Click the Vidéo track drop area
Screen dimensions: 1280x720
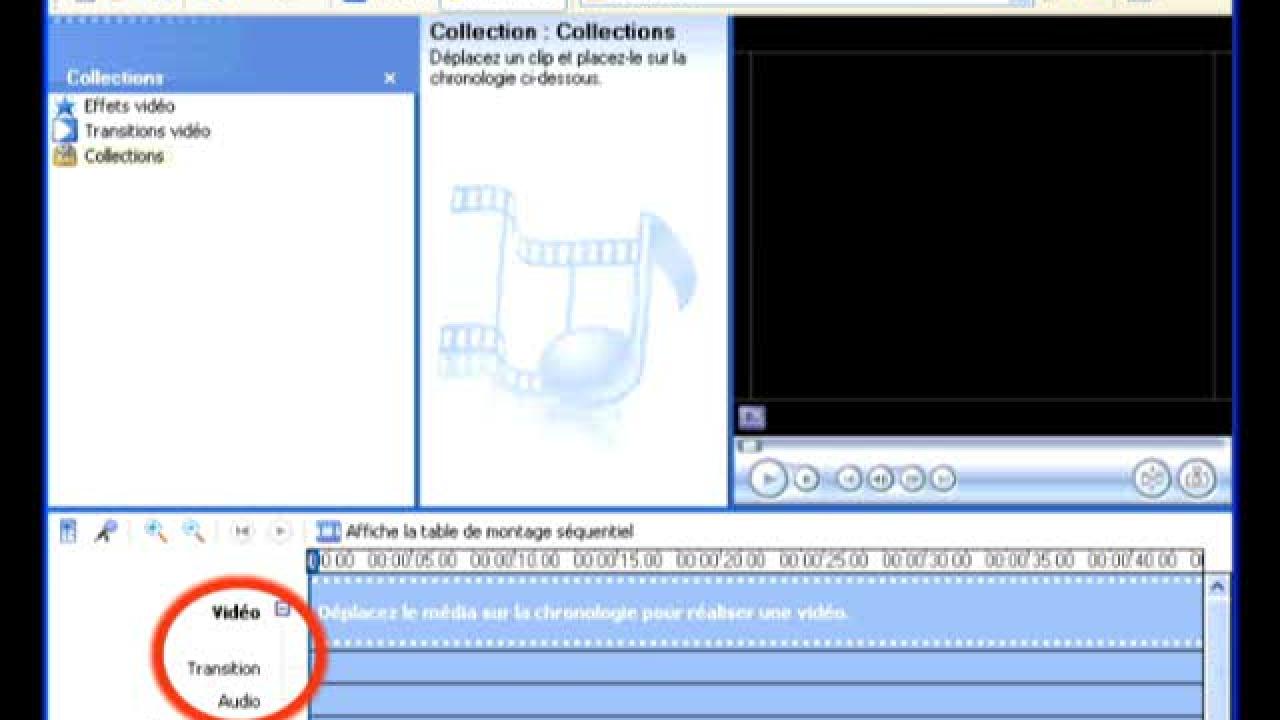(756, 612)
